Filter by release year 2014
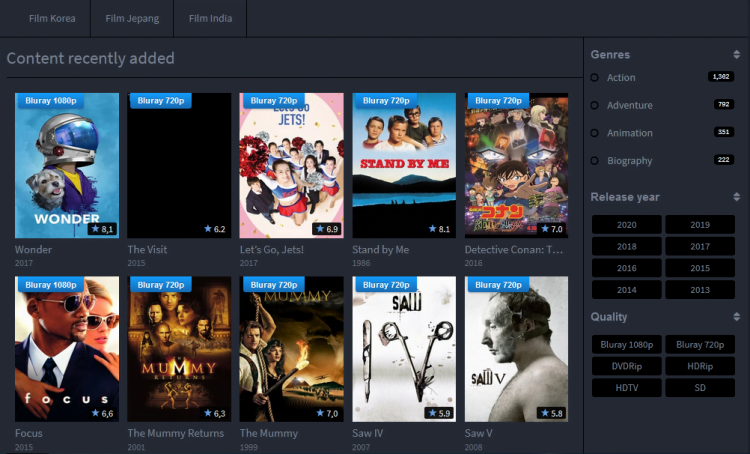750x454 pixels. pos(627,289)
